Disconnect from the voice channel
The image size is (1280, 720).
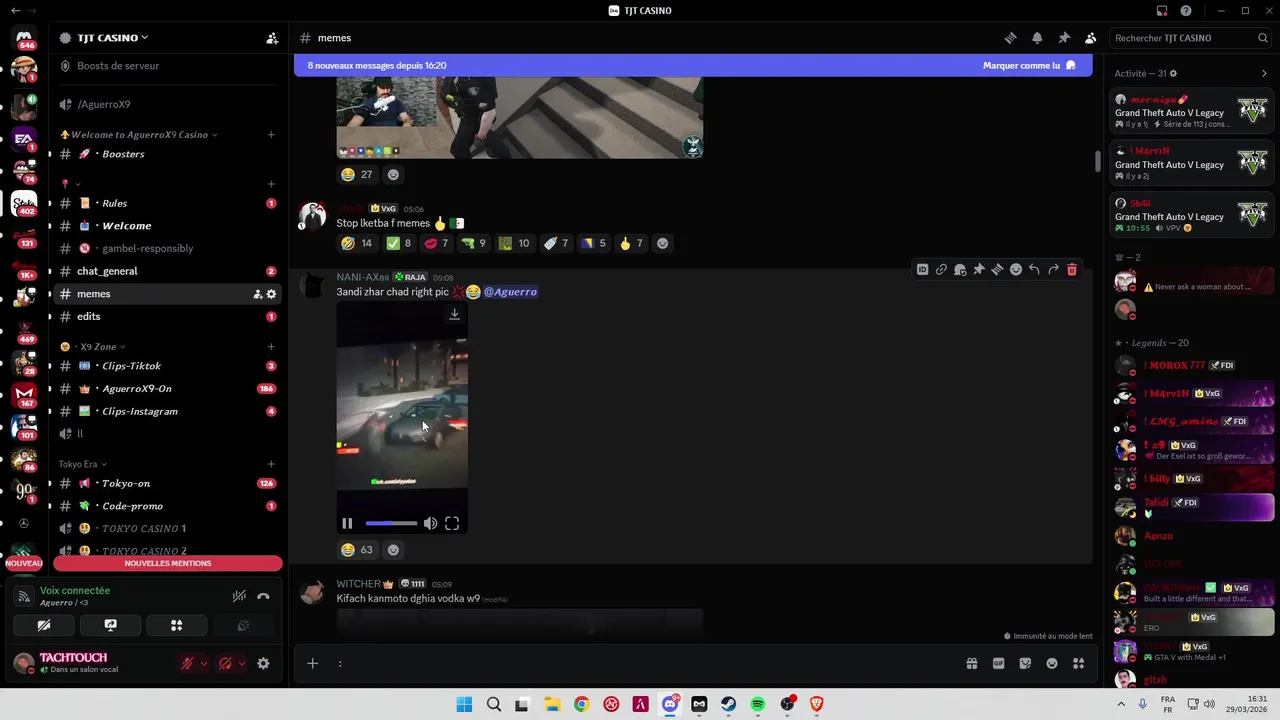click(x=263, y=596)
